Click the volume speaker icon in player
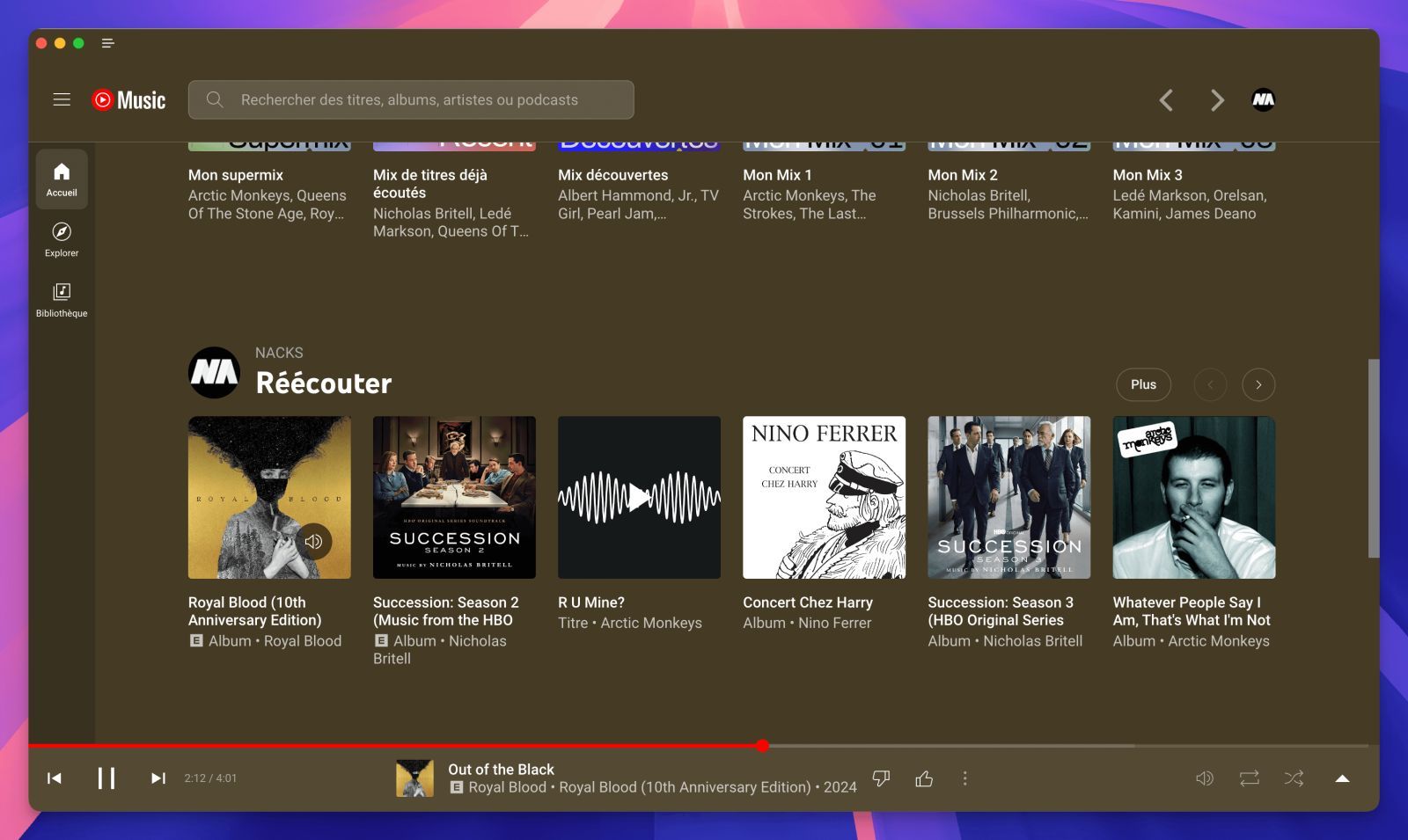 pos(1205,778)
